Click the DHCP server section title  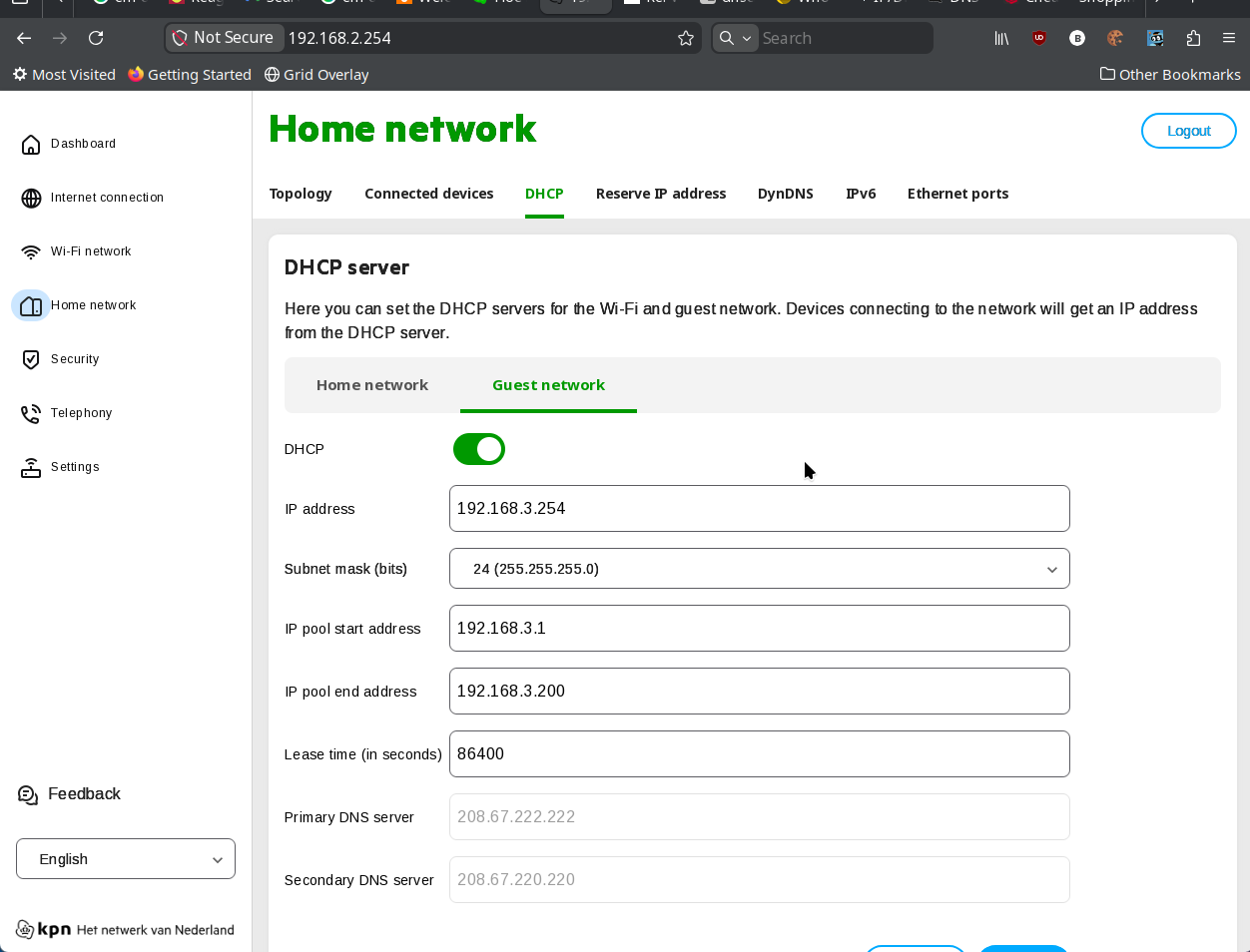point(346,267)
